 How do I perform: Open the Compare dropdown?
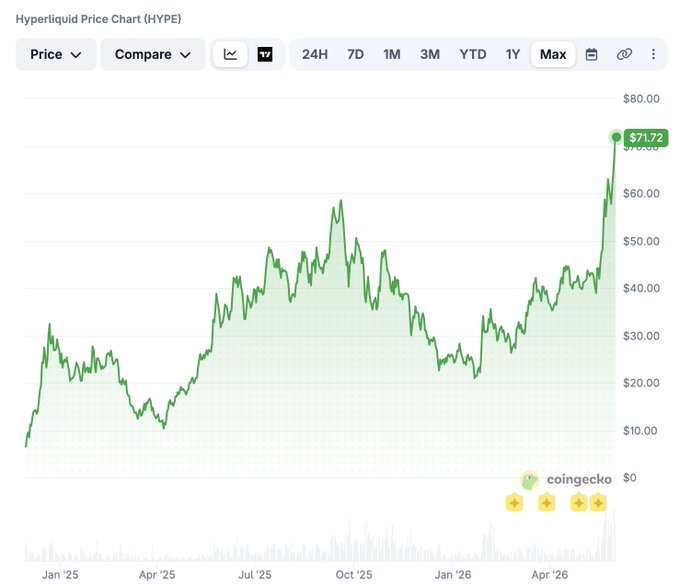tap(153, 54)
